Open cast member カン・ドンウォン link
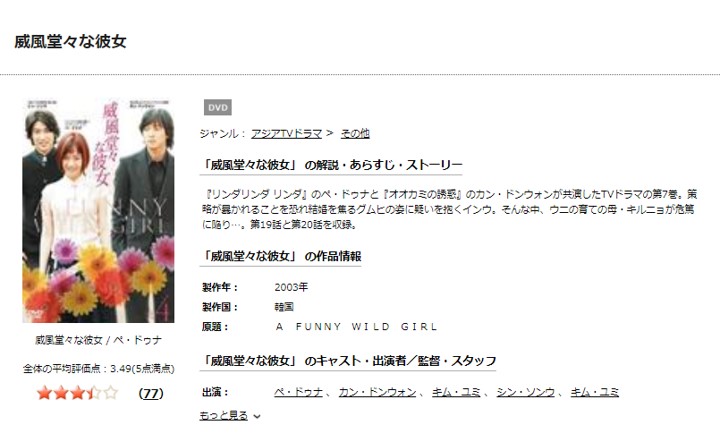Screen dimensions: 720x442 point(377,392)
